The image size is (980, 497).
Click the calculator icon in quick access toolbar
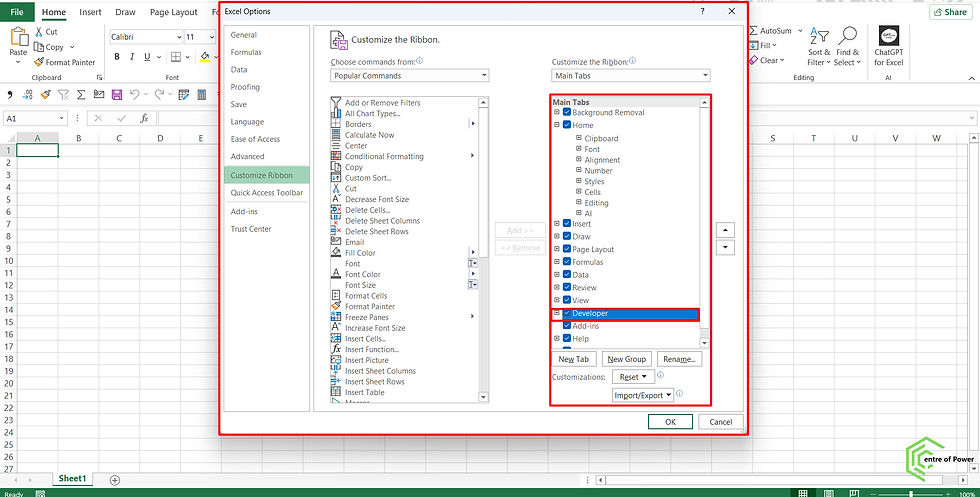[202, 95]
